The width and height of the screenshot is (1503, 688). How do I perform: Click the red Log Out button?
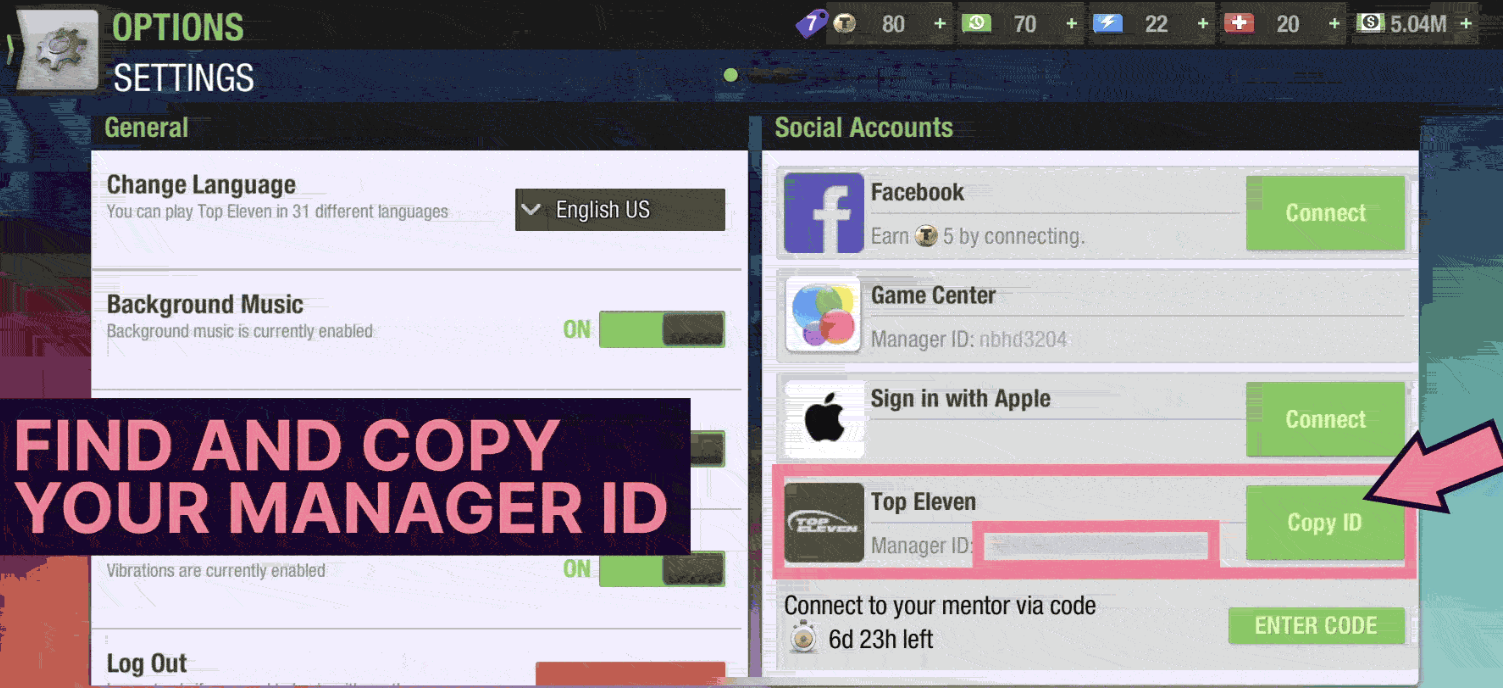point(630,674)
